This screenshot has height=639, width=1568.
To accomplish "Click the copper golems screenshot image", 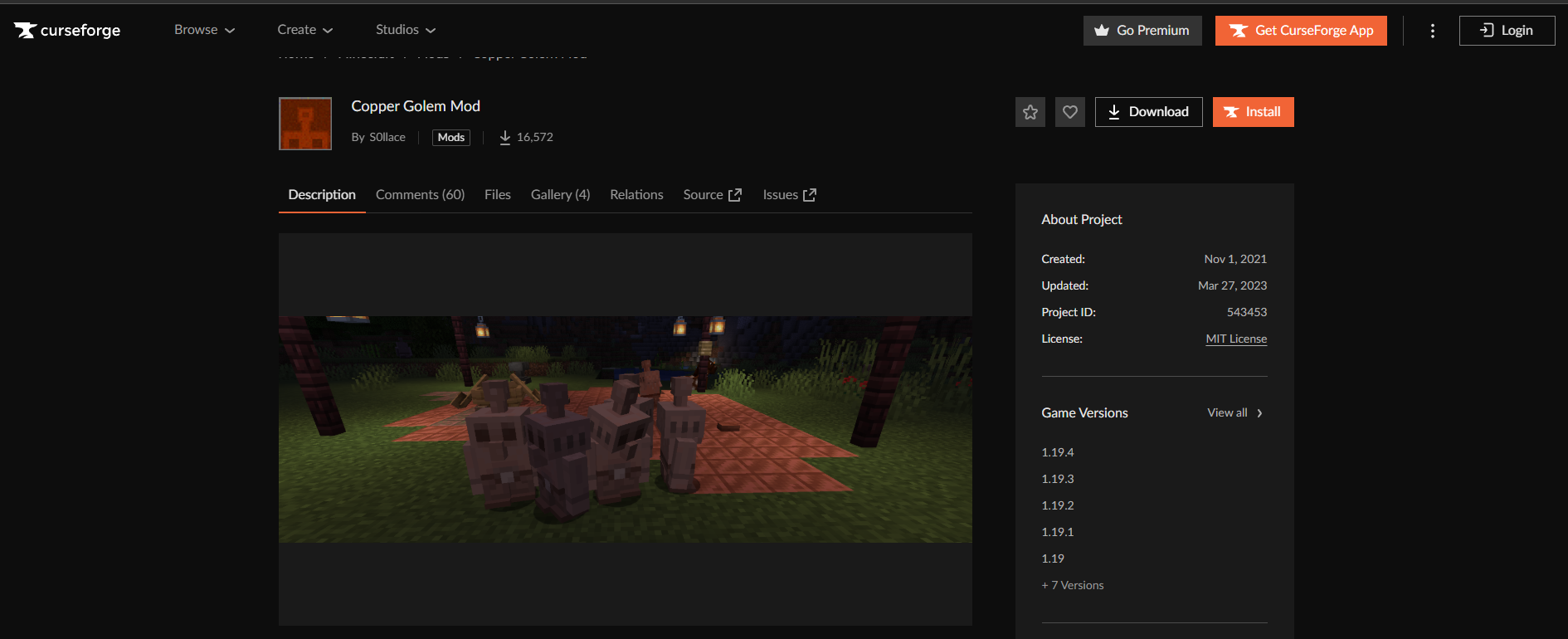I will [x=626, y=429].
